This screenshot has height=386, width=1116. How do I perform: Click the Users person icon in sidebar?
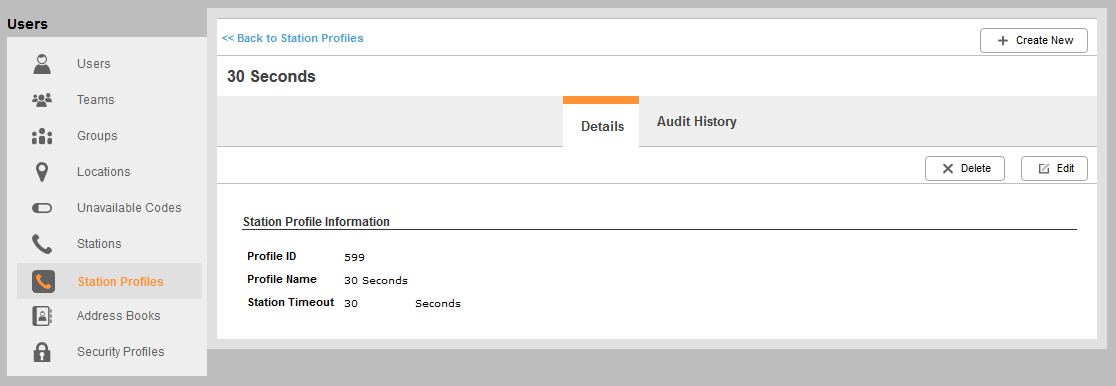[x=43, y=63]
